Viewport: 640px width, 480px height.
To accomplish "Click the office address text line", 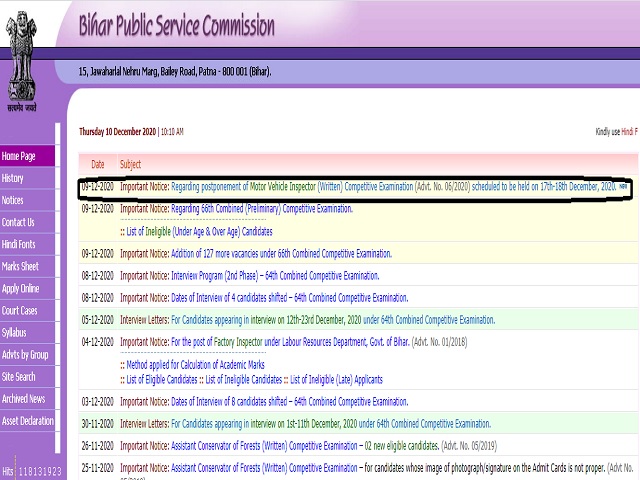I will click(x=175, y=72).
